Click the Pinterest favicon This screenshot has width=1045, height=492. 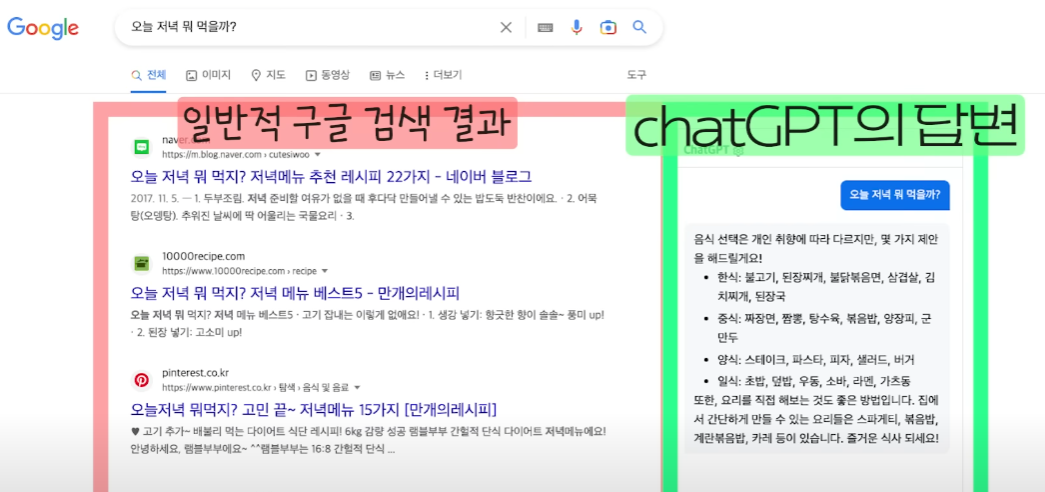[141, 380]
